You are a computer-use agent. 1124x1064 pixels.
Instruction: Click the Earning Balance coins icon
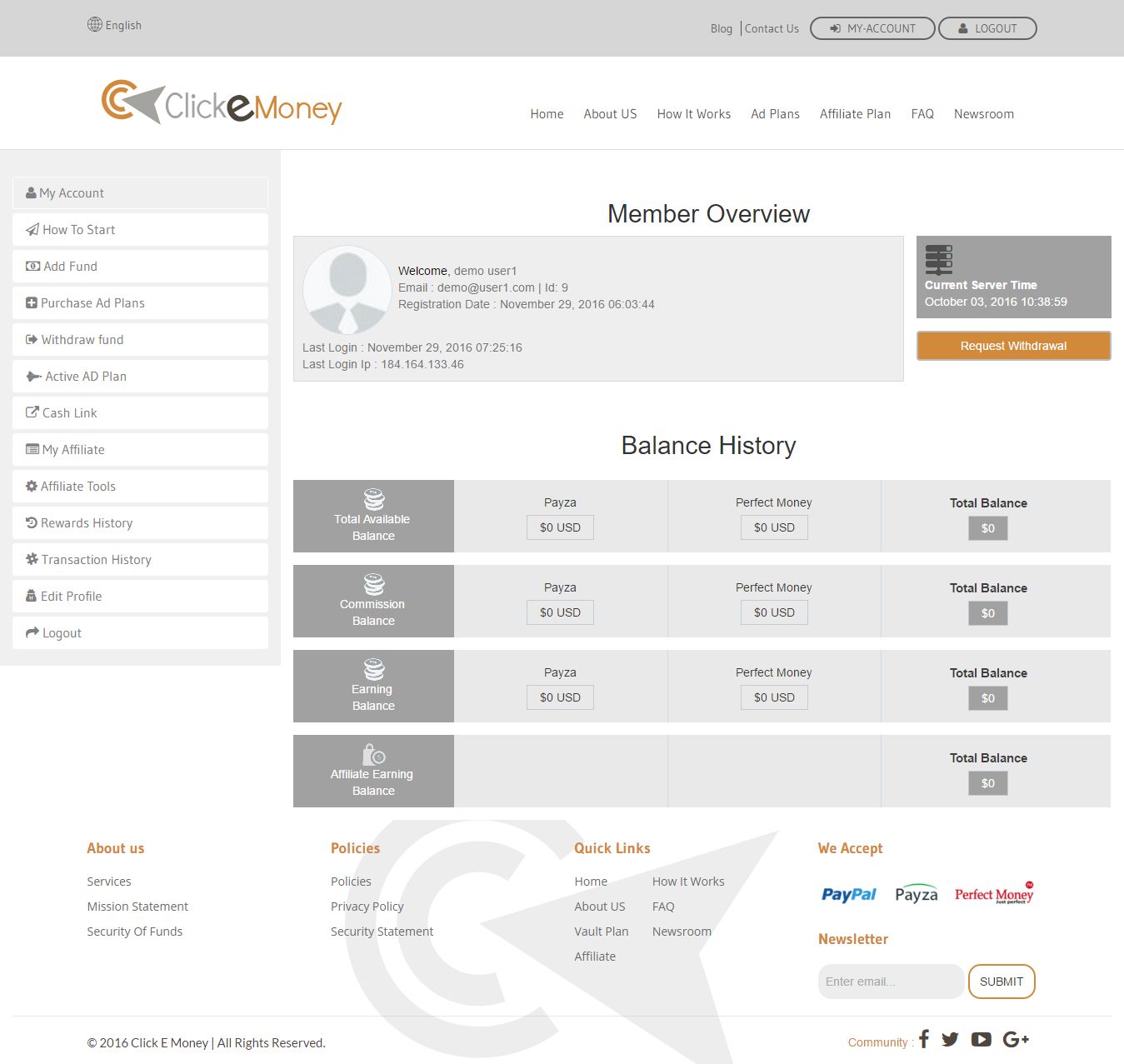click(374, 669)
